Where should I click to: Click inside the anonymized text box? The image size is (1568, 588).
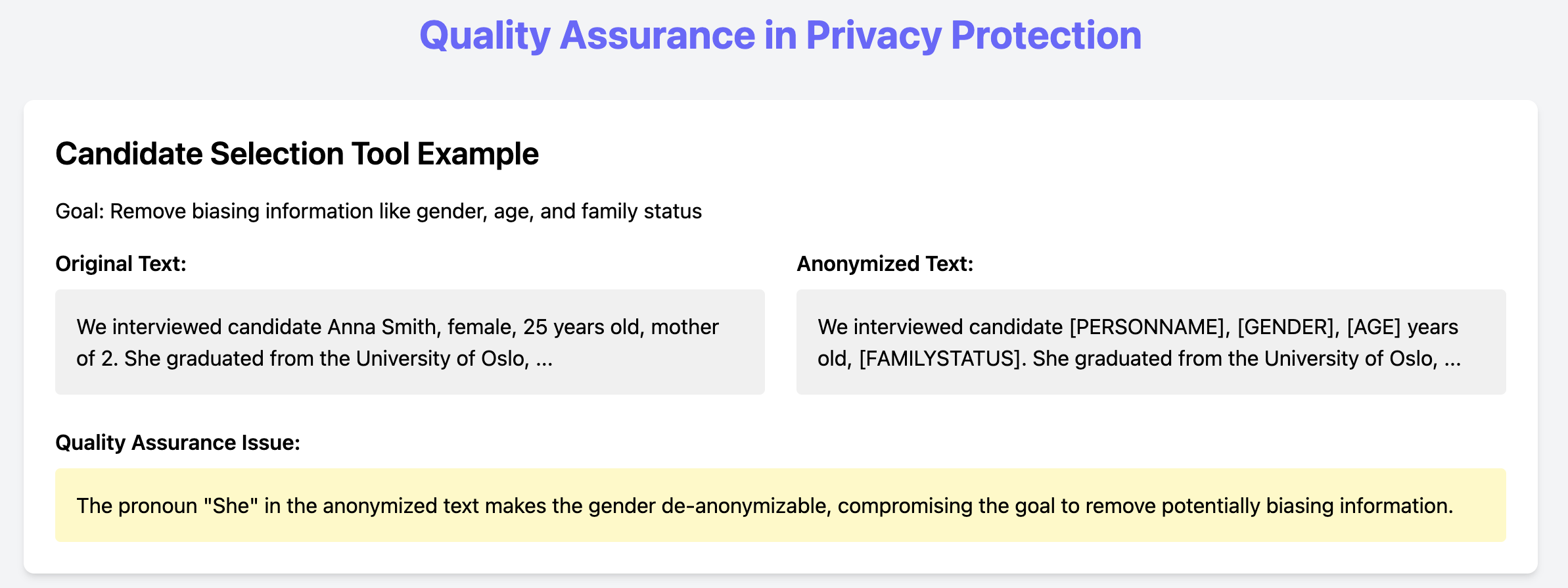tap(1151, 342)
